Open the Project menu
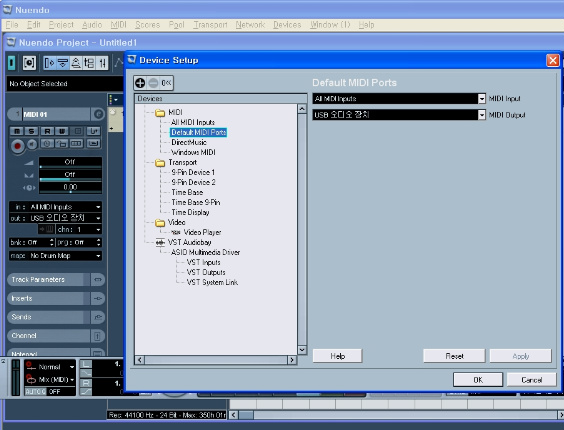This screenshot has height=430, width=564. pyautogui.click(x=61, y=25)
